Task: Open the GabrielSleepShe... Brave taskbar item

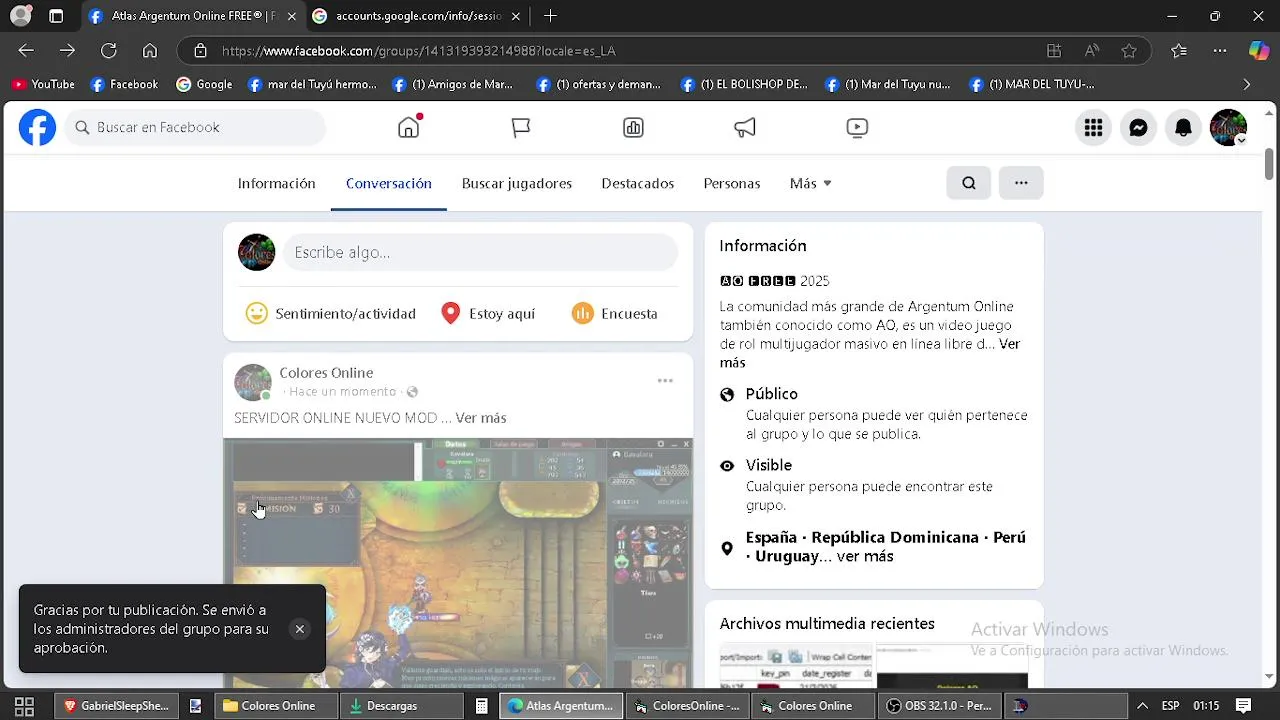Action: click(x=117, y=706)
